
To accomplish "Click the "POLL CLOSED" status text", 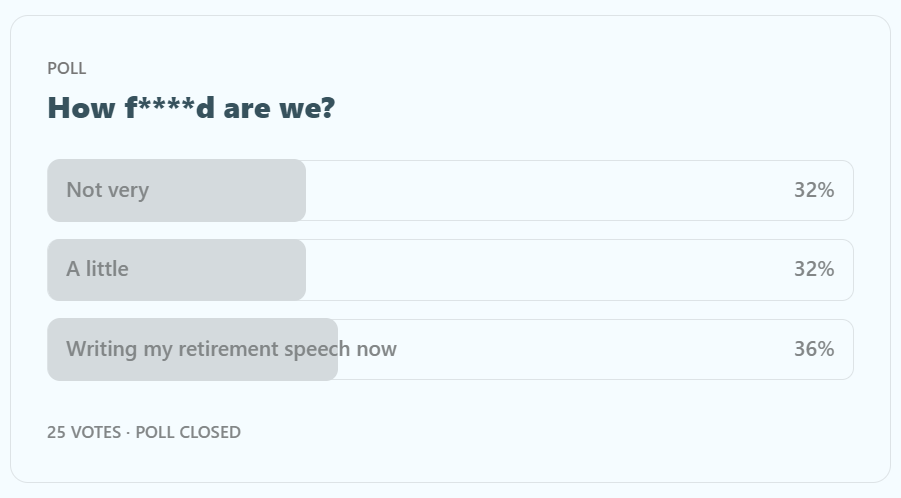I will (x=188, y=432).
